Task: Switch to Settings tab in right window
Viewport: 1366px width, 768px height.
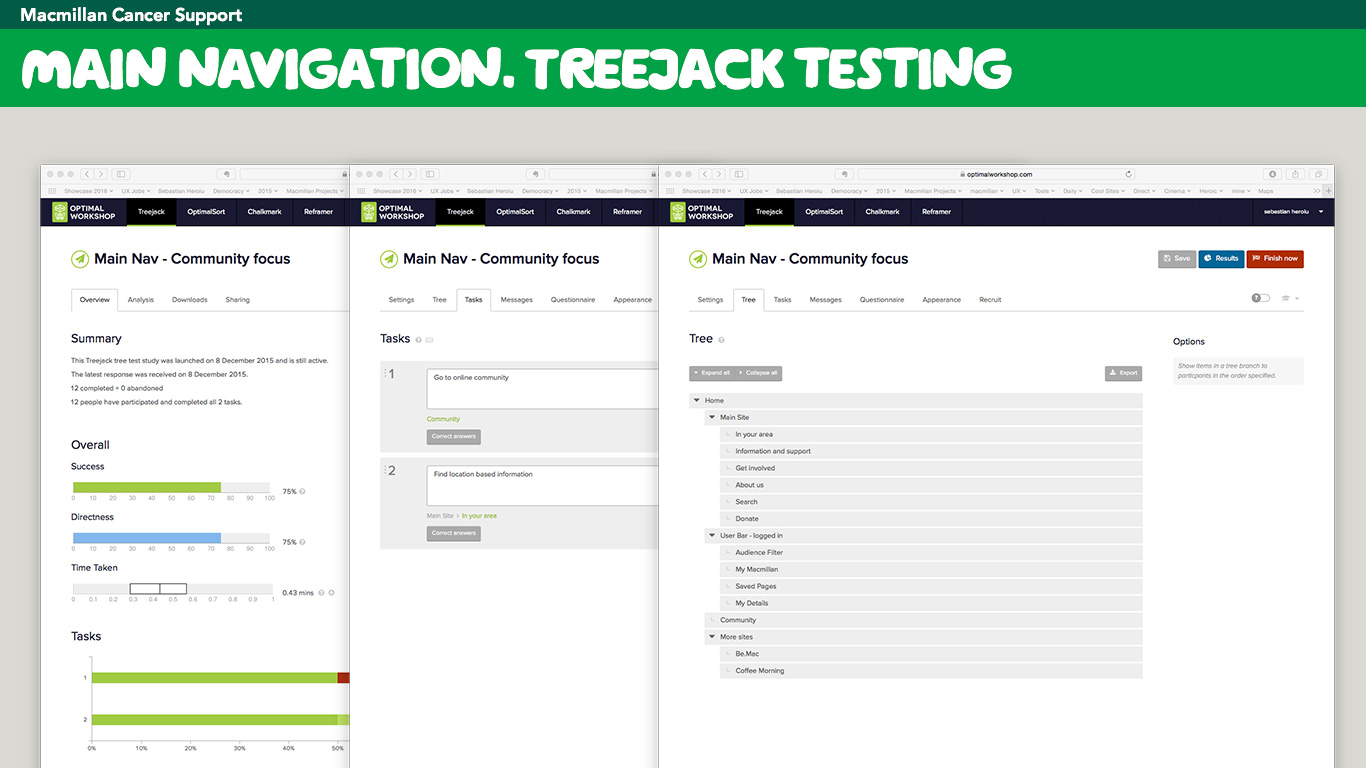Action: point(710,300)
